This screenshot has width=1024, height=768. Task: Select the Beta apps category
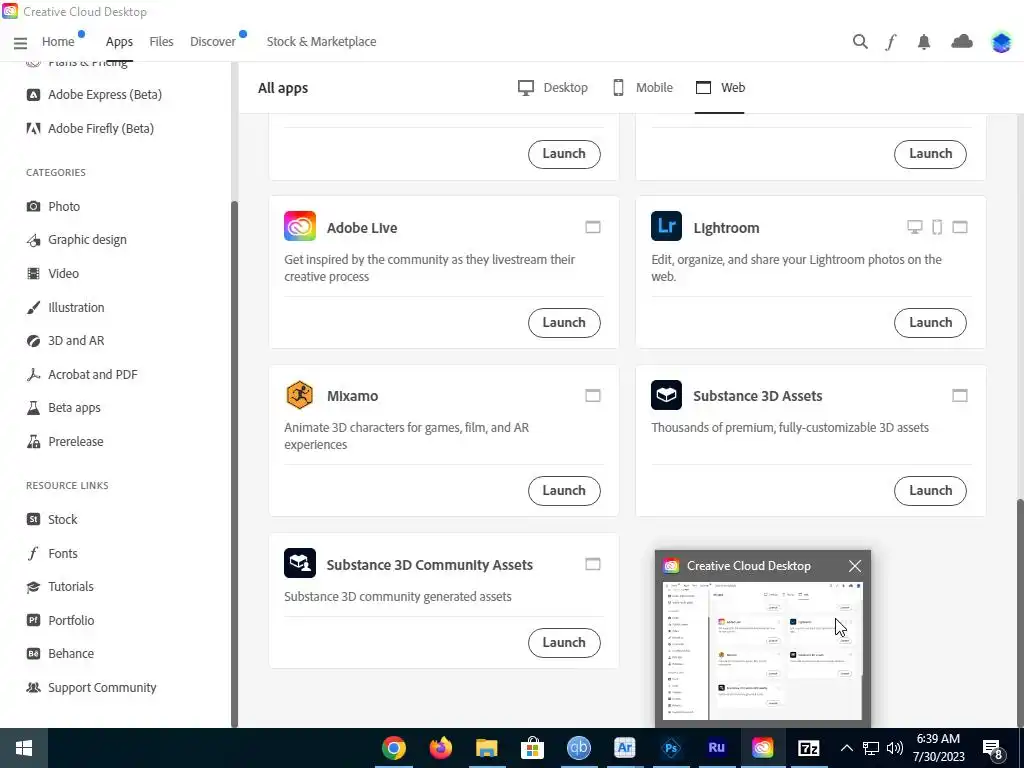click(63, 408)
